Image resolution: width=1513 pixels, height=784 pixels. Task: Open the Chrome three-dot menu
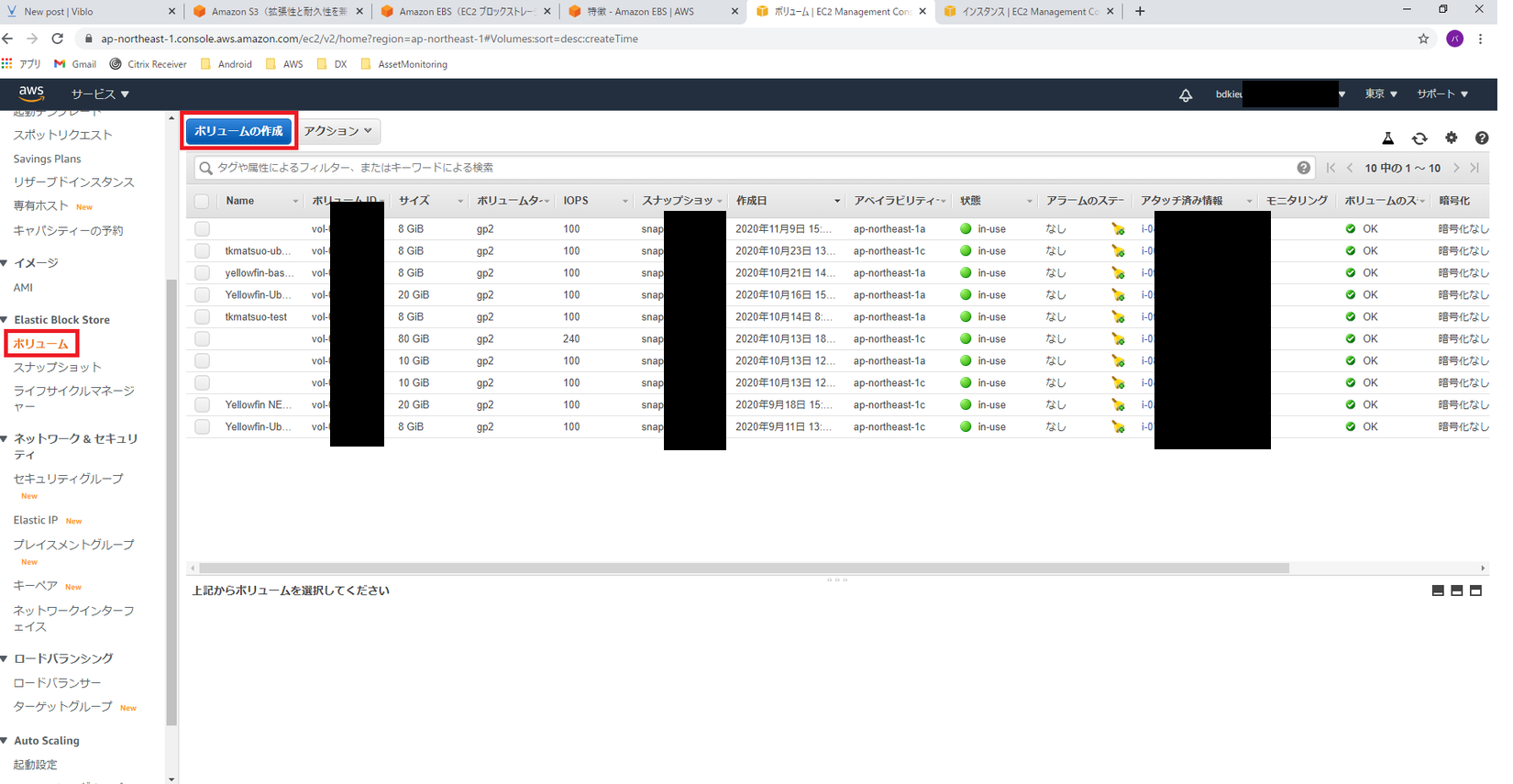[x=1480, y=39]
